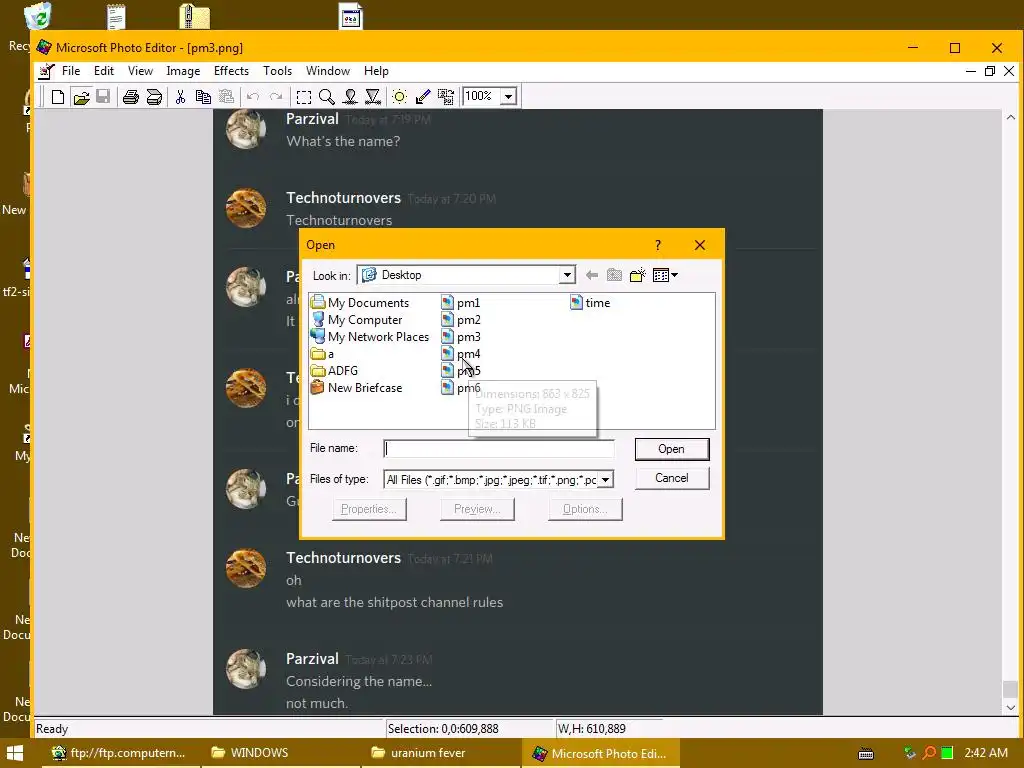Screen dimensions: 1024x768
Task: Open the Image menu
Action: tap(183, 71)
